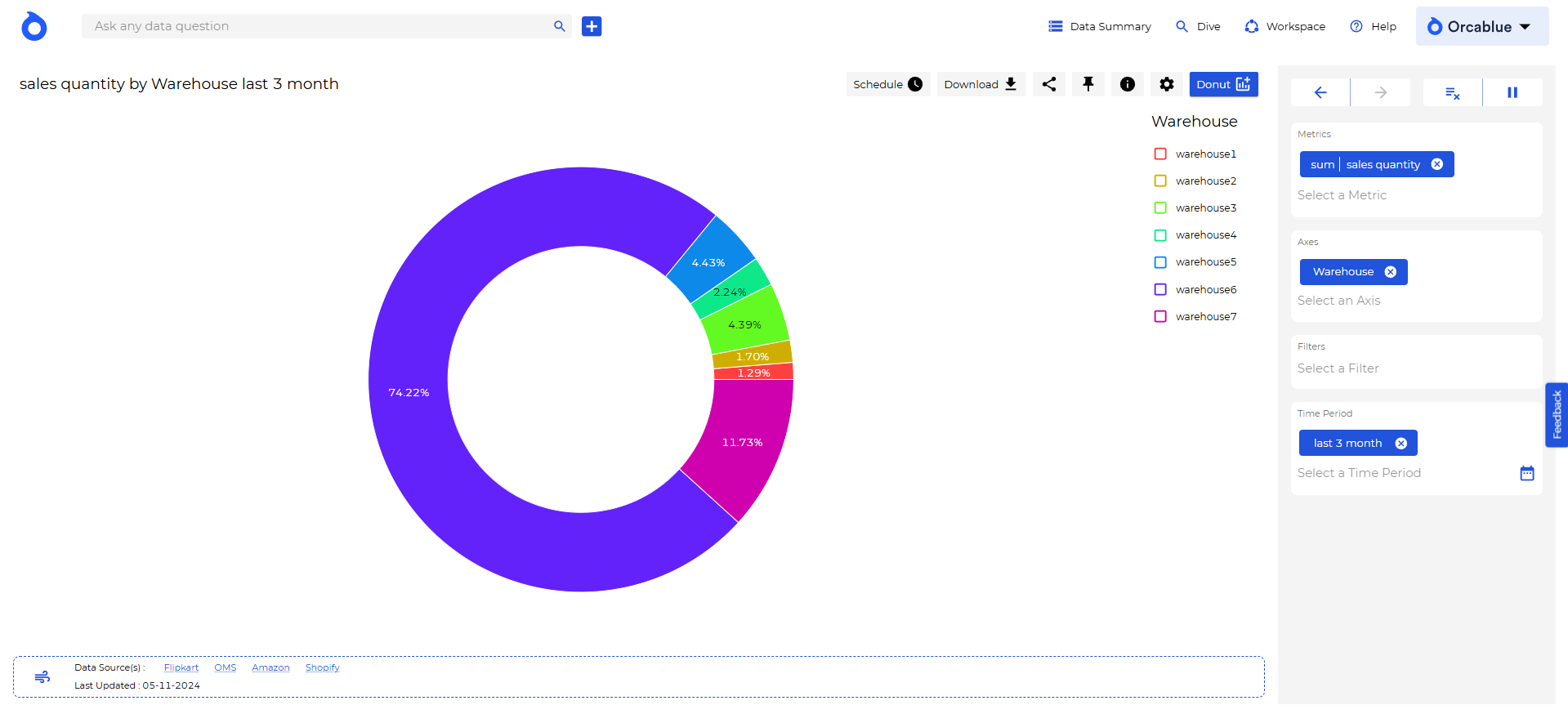
Task: Open chart settings gear icon
Action: click(x=1167, y=84)
